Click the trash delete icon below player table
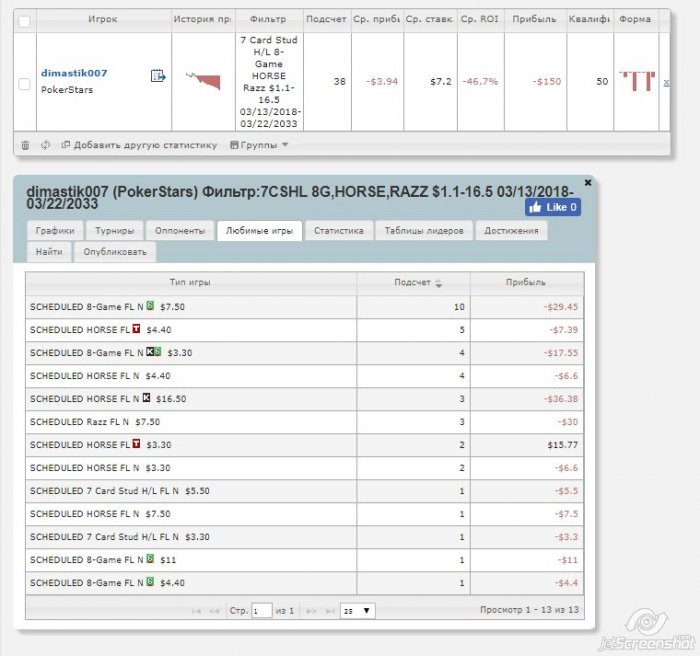The width and height of the screenshot is (700, 656). (x=25, y=145)
